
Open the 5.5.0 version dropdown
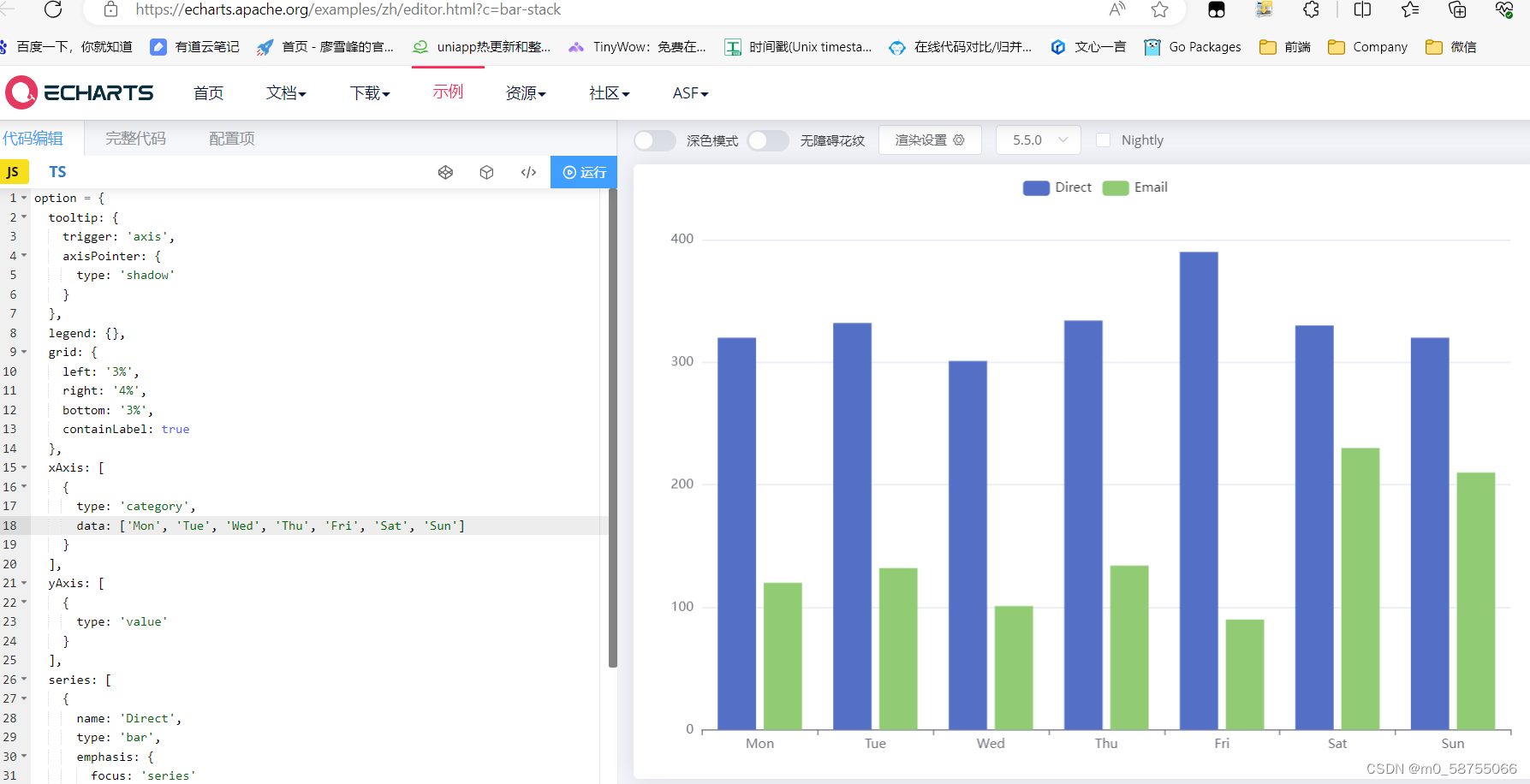click(x=1038, y=140)
